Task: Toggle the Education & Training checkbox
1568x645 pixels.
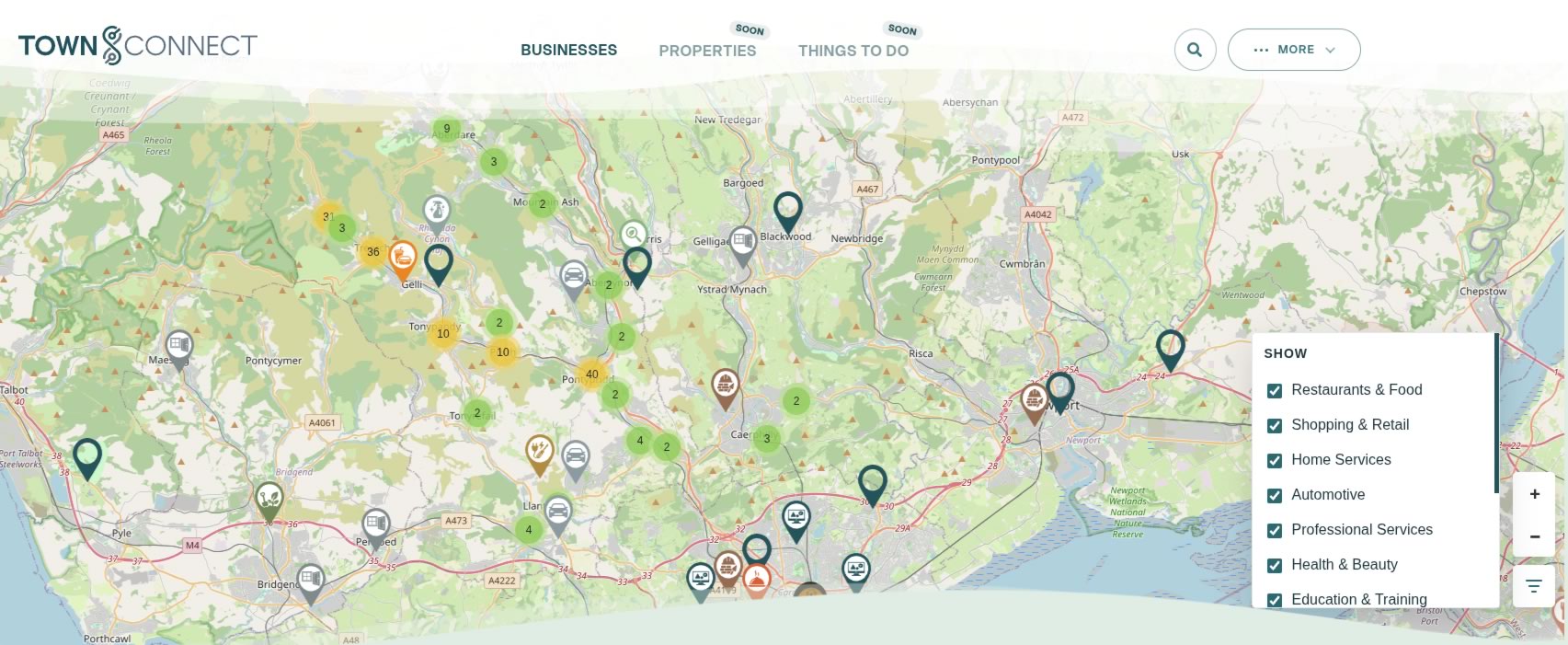Action: click(1275, 600)
